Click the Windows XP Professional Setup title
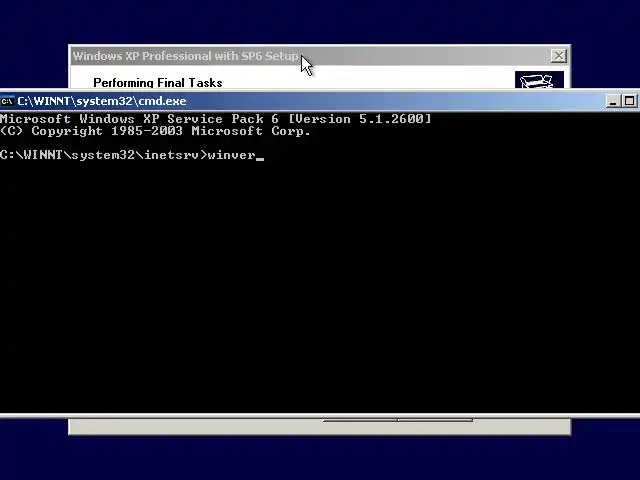 (185, 56)
